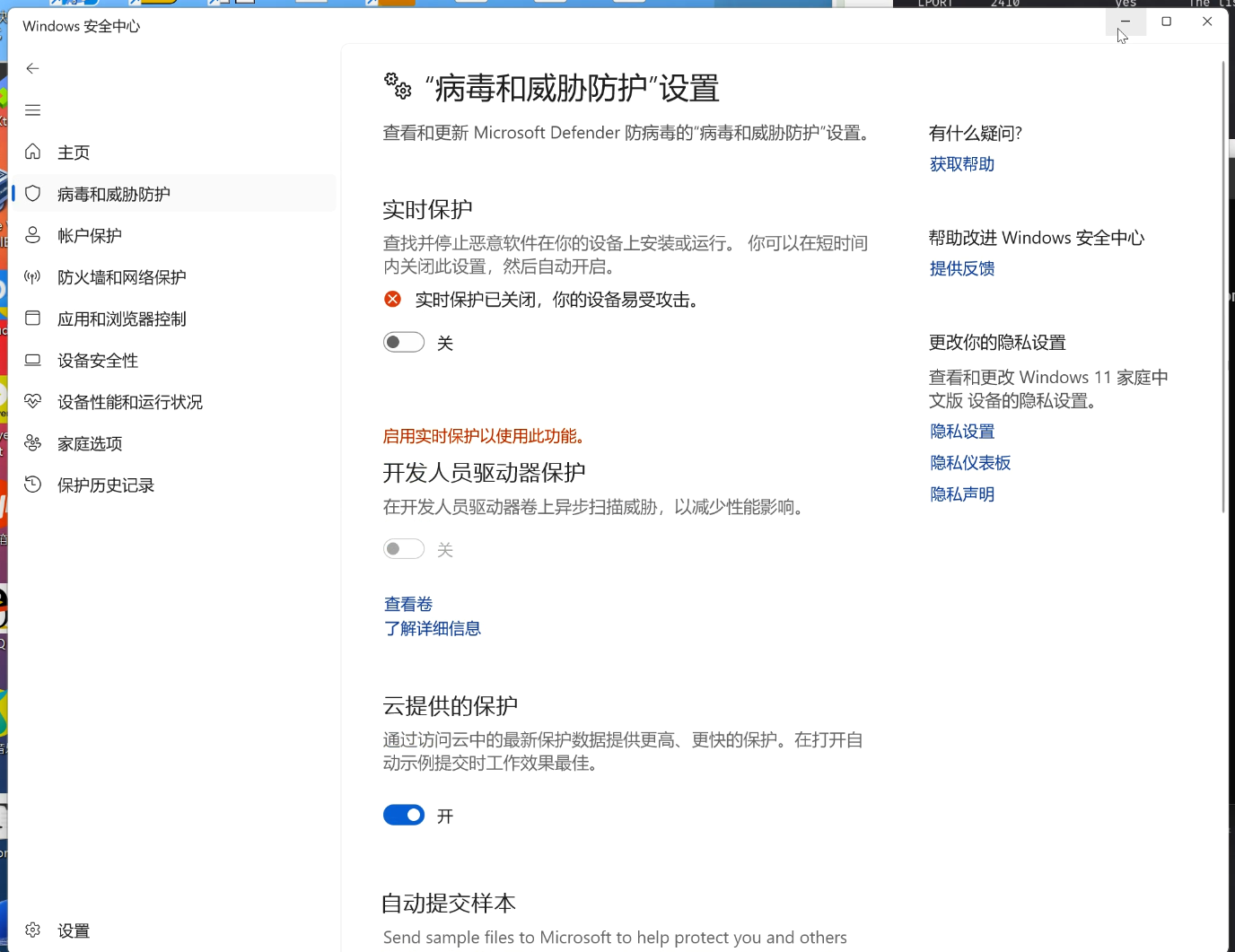1235x952 pixels.
Task: Click the 云提供的保护 heading
Action: [451, 706]
